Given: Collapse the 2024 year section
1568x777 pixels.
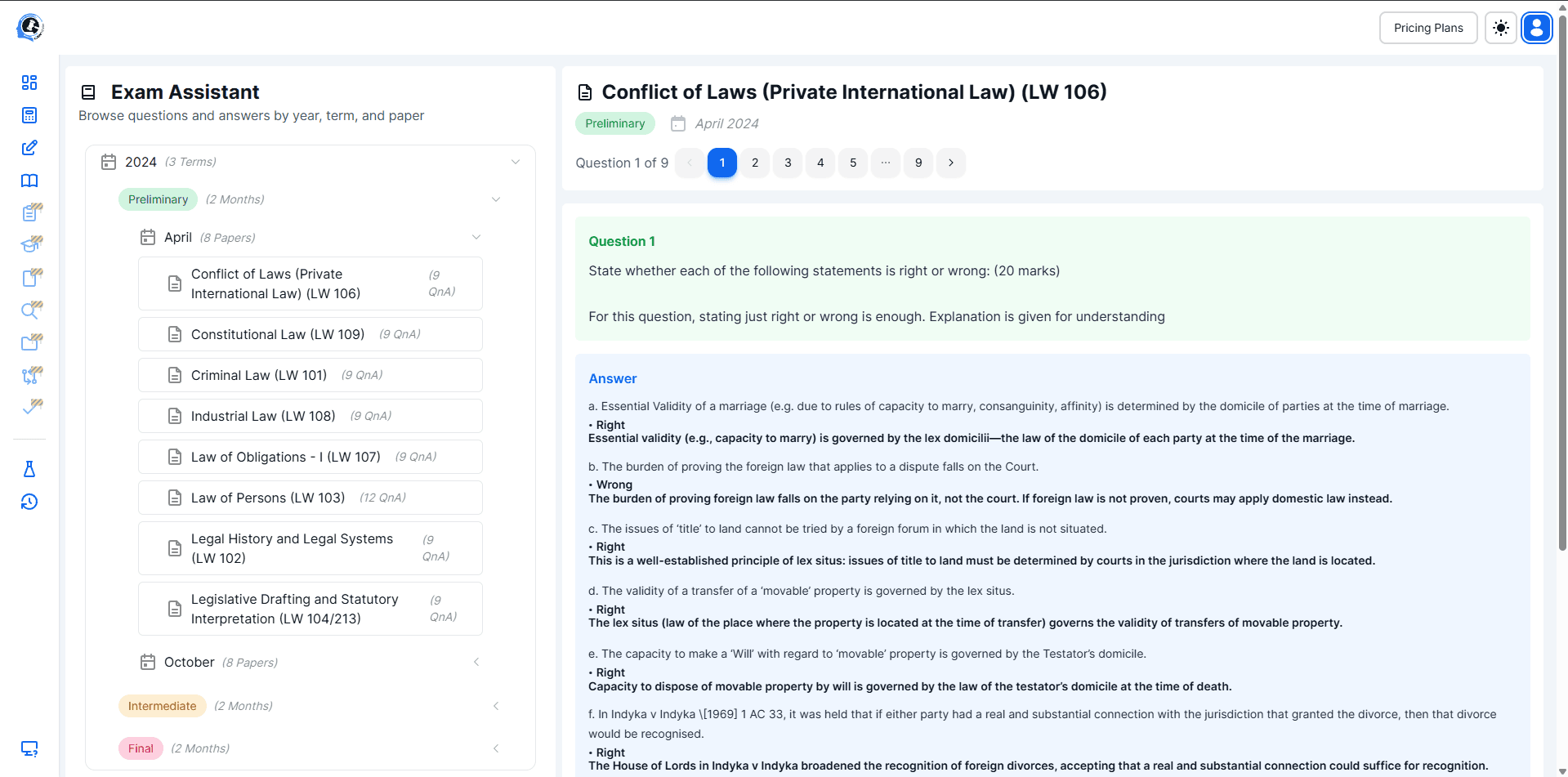Looking at the screenshot, I should pyautogui.click(x=516, y=162).
